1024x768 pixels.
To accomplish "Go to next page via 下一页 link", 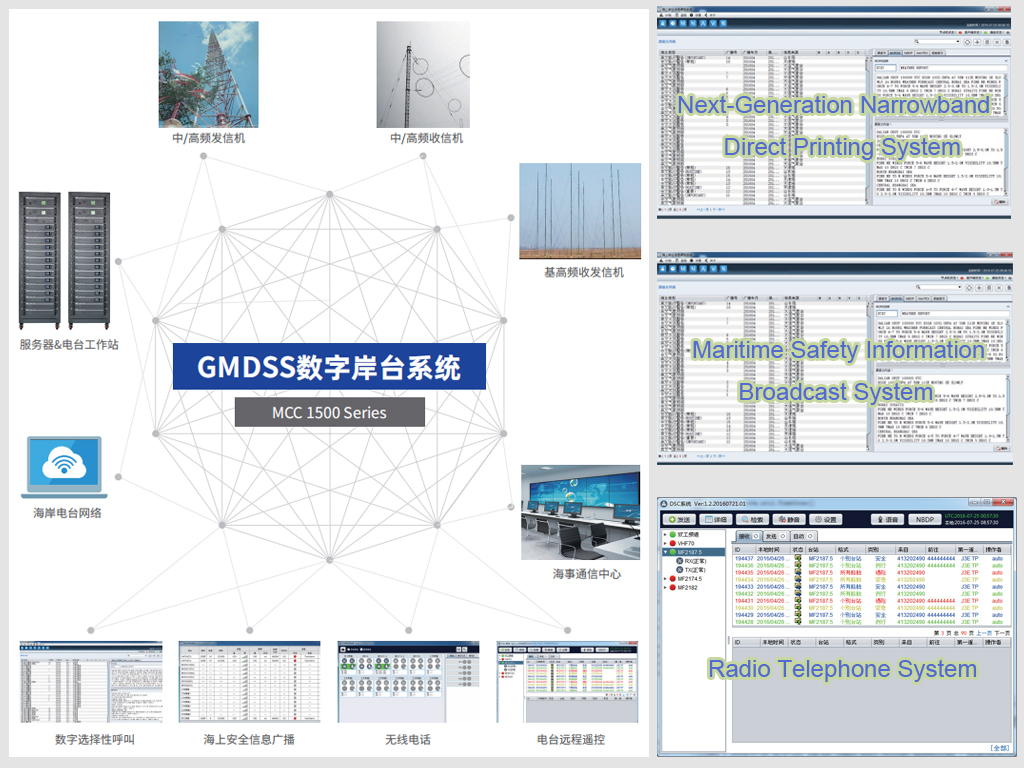I will pos(1002,633).
